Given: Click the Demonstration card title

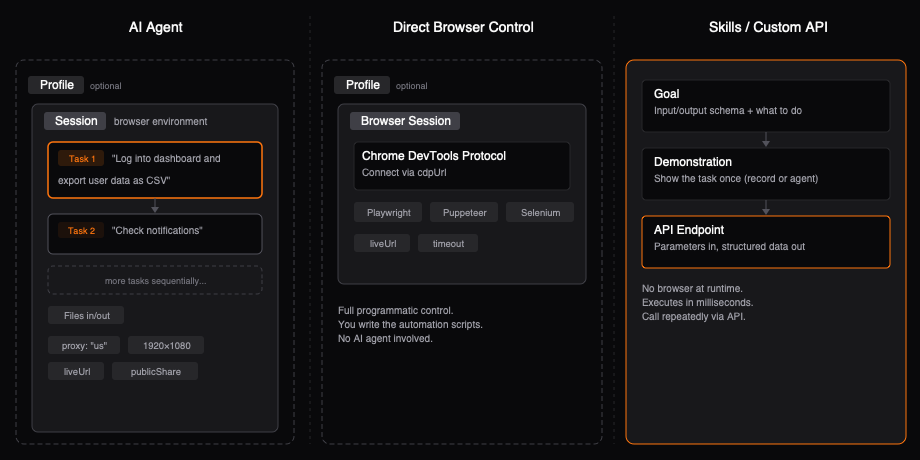Looking at the screenshot, I should pos(693,162).
